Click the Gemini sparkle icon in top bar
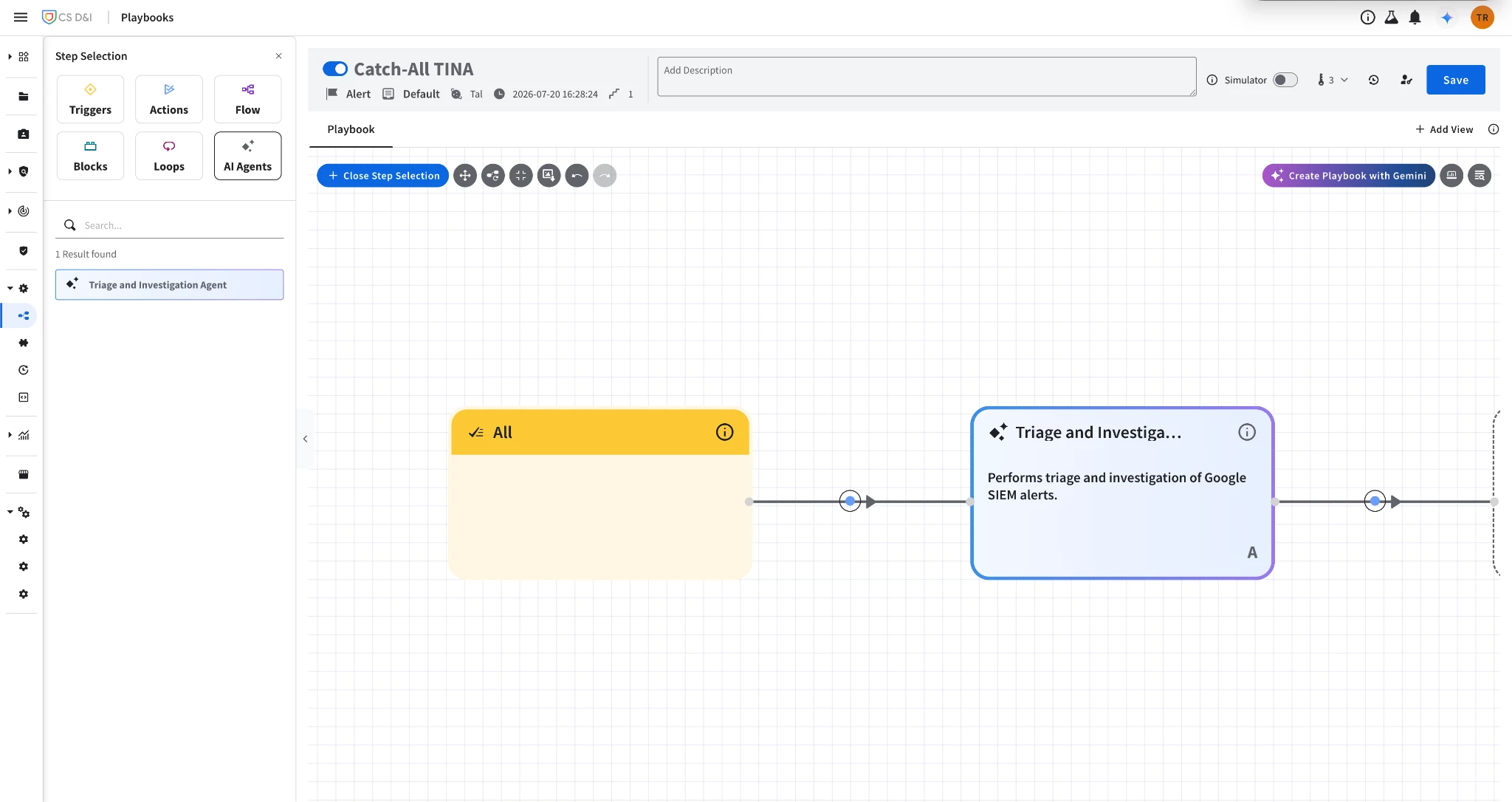 pos(1447,18)
